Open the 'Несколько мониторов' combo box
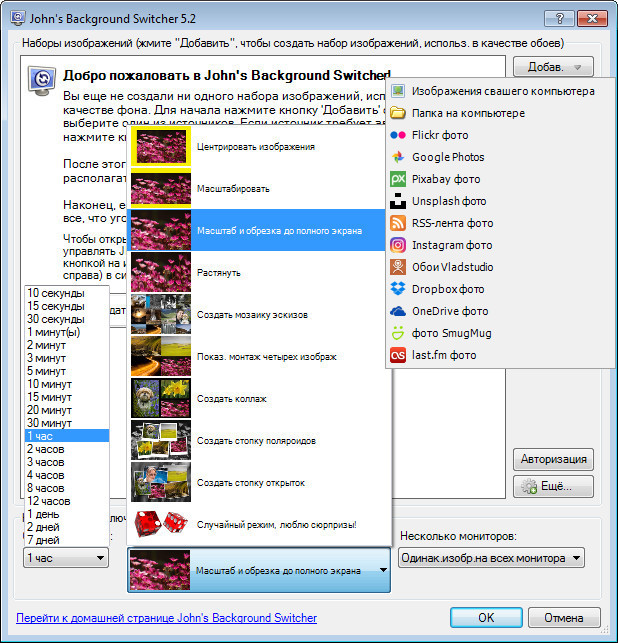Image resolution: width=618 pixels, height=643 pixels. click(x=491, y=558)
